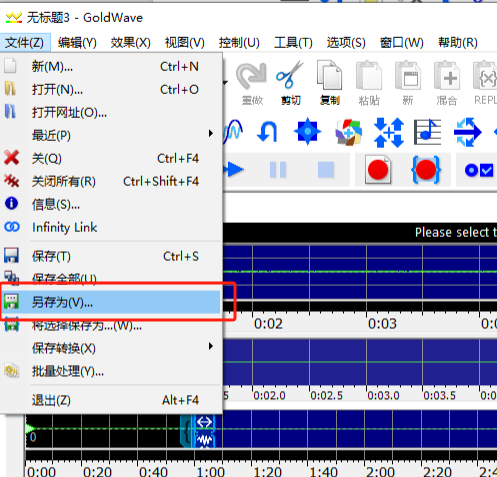Choose 新(M)... to create new file
This screenshot has height=477, width=497.
111,67
